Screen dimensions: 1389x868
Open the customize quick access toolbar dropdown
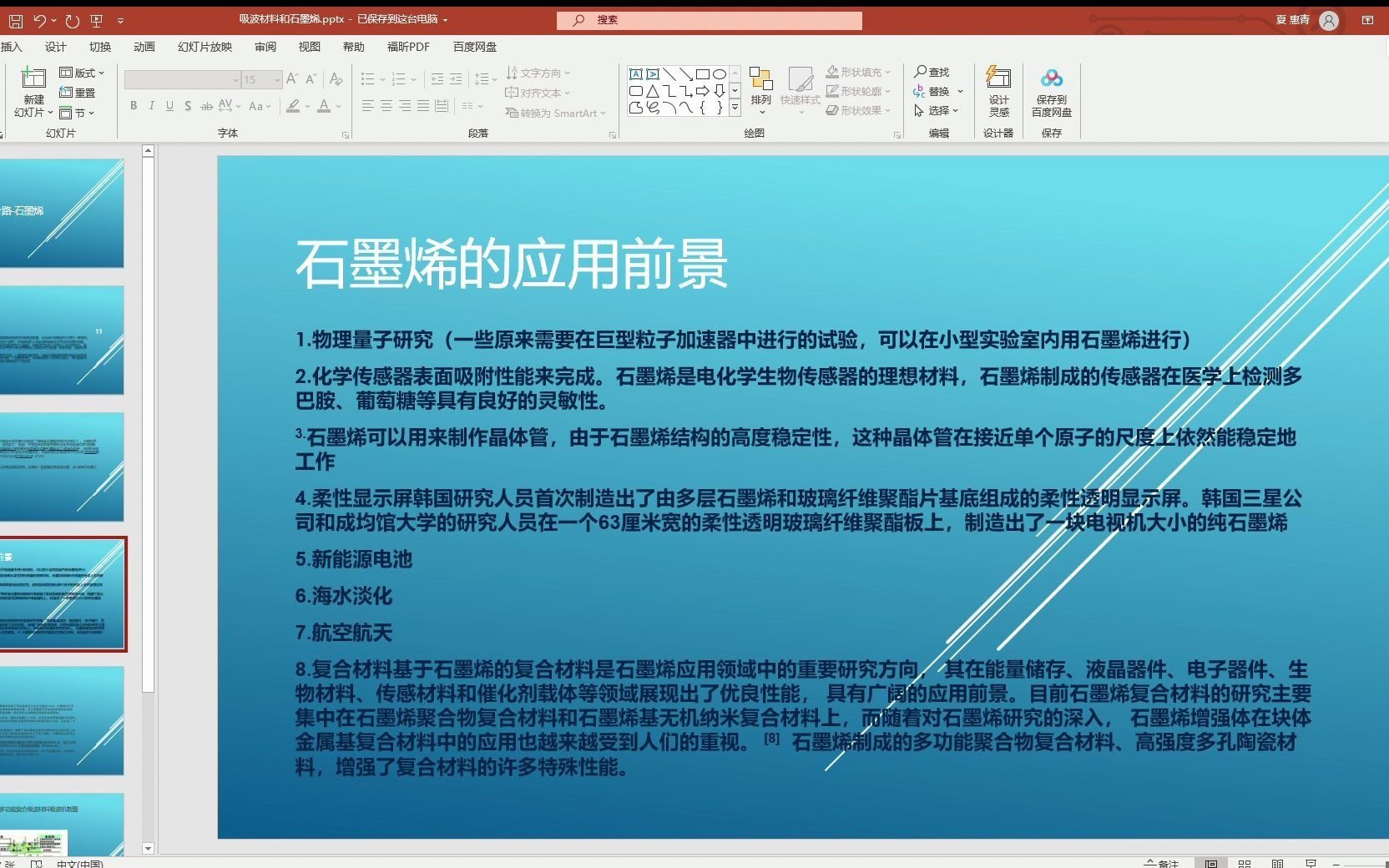pos(120,20)
